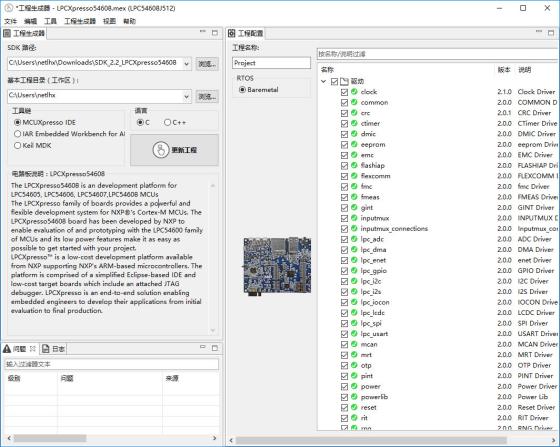Click the component name filter field
Viewport: 560px width, 447px height.
tap(438, 54)
